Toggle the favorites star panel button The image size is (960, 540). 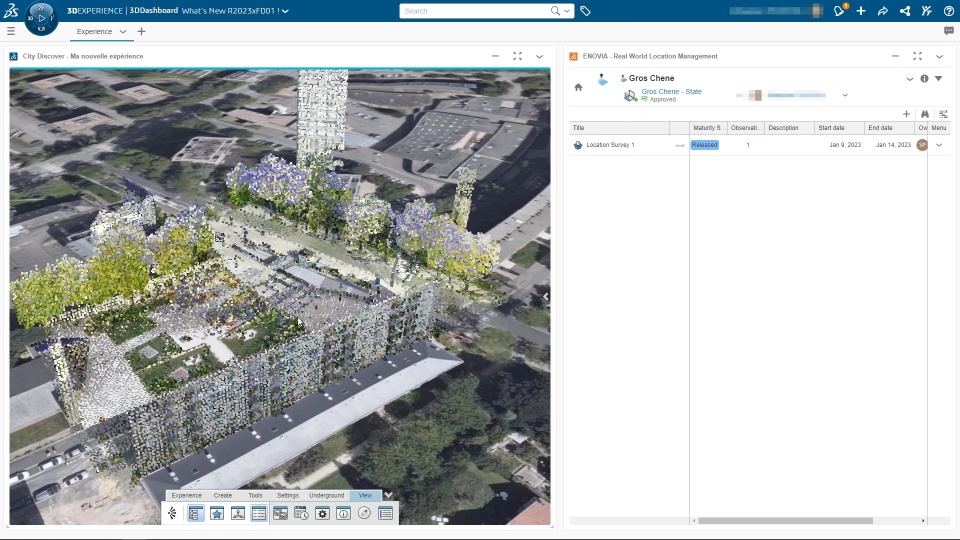217,513
